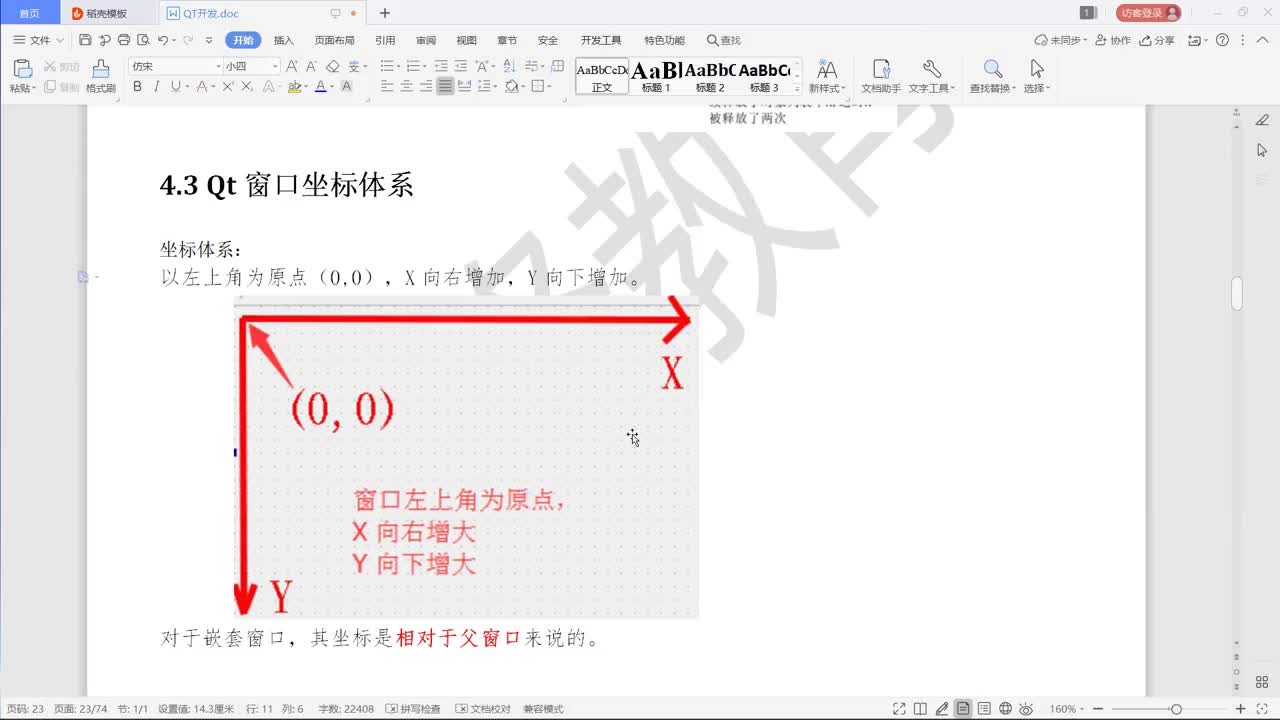The width and height of the screenshot is (1280, 720).
Task: Toggle Character shading (A) button
Action: click(x=346, y=87)
